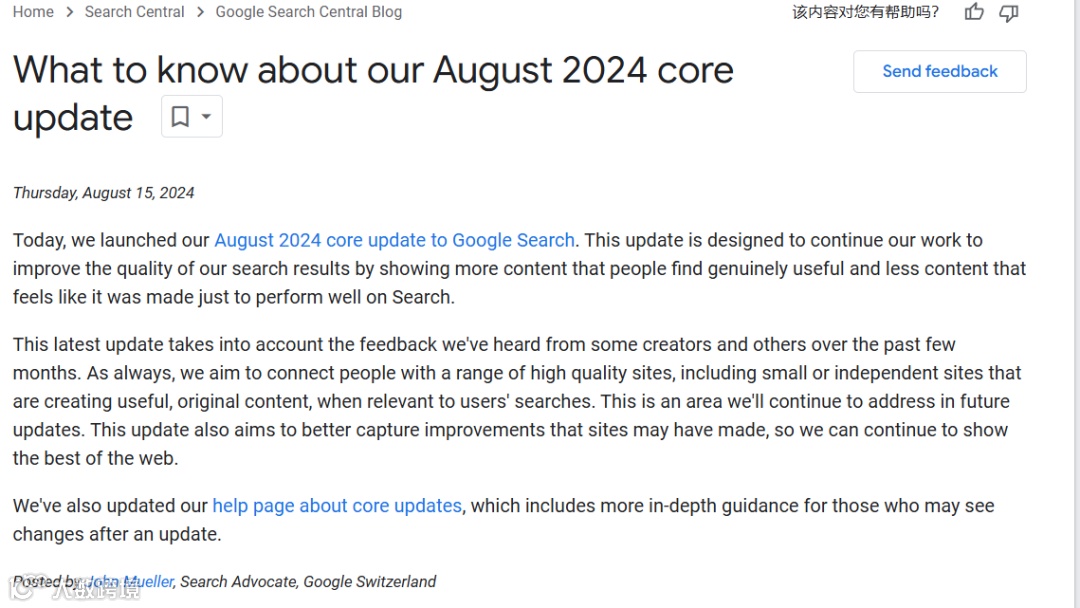Open the August 2024 core update link
1080x608 pixels.
394,240
